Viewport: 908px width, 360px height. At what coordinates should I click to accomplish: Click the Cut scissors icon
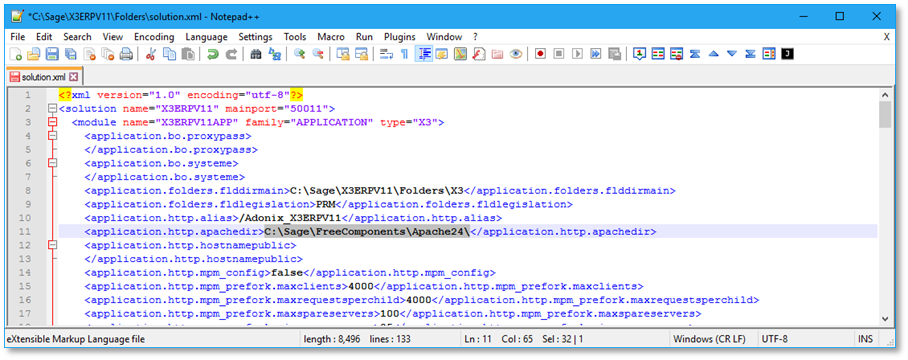(x=151, y=54)
